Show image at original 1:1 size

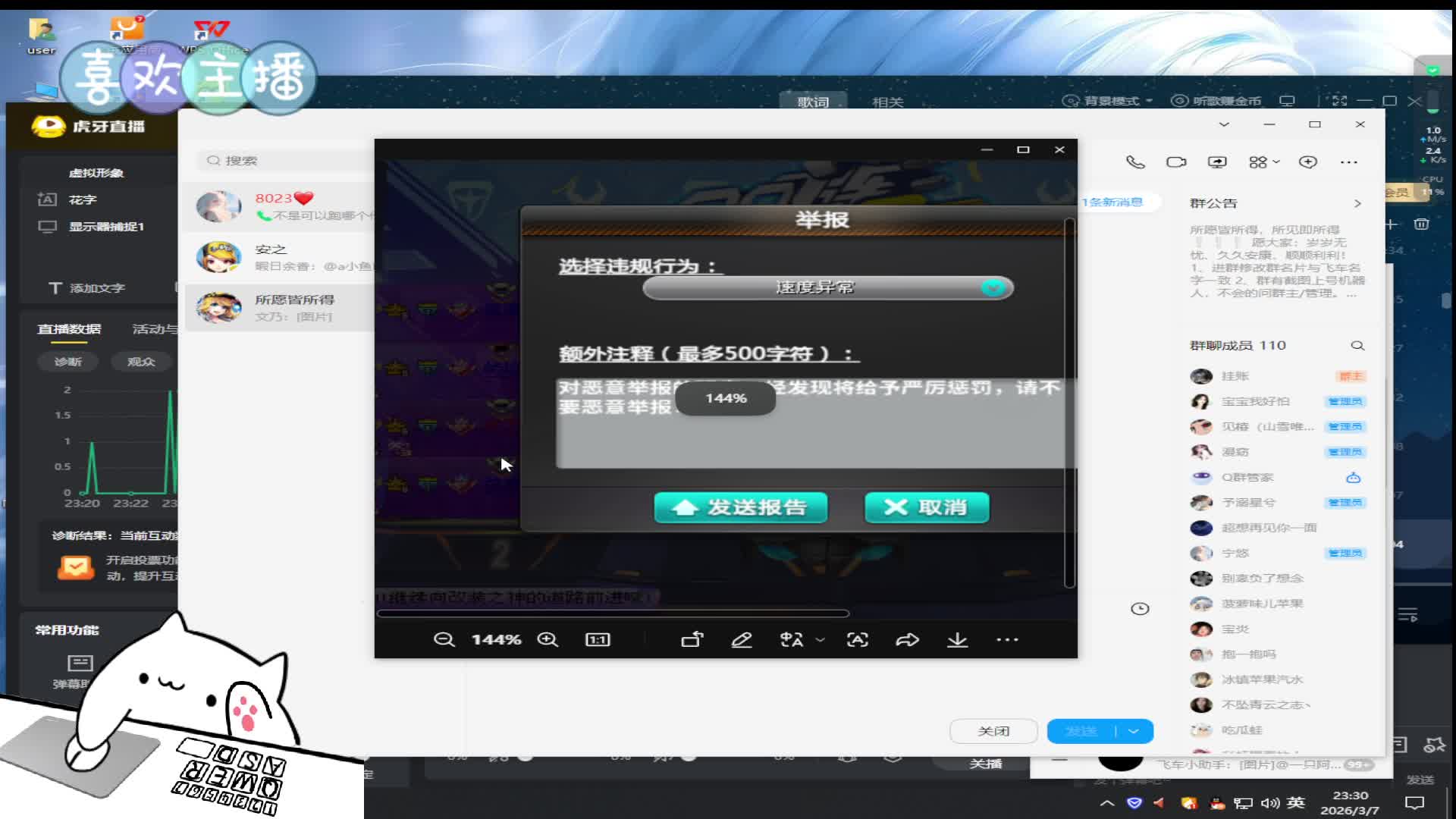pos(598,640)
